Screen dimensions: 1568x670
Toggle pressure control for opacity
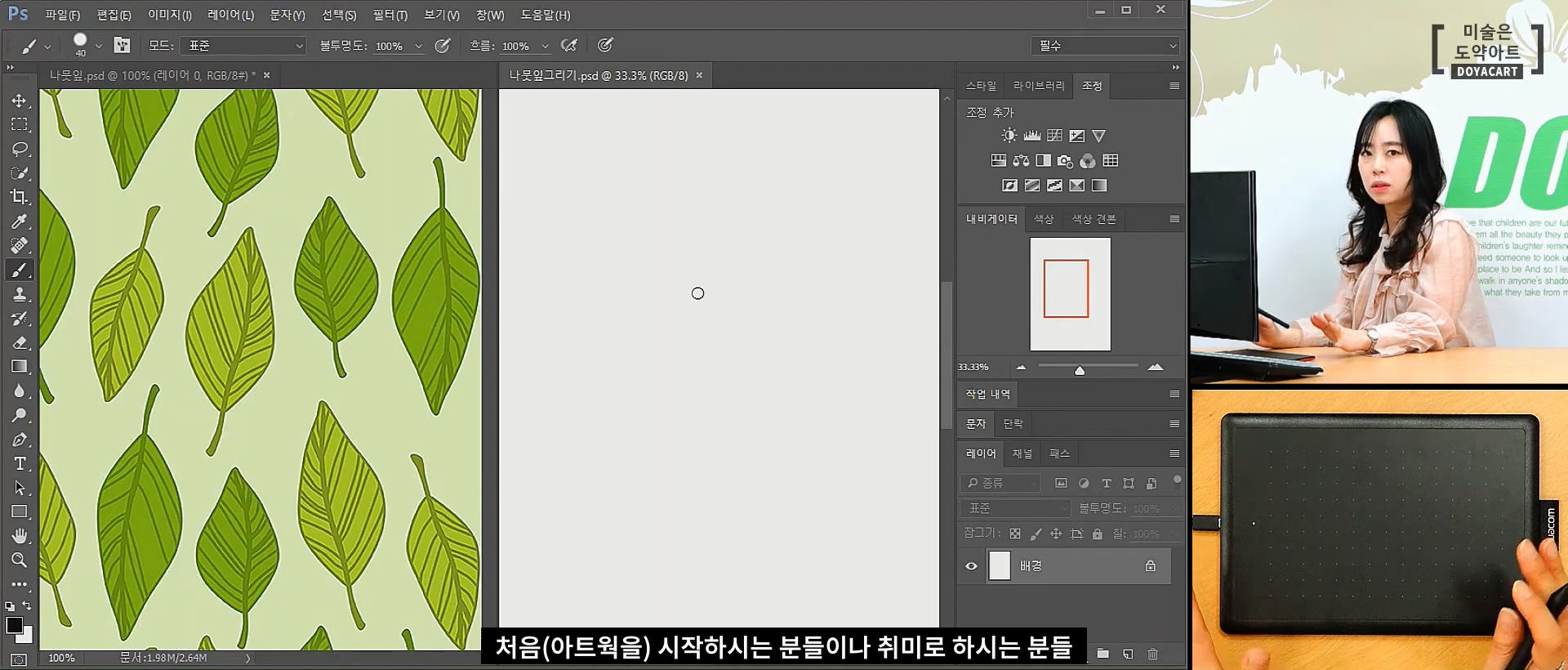click(x=443, y=46)
